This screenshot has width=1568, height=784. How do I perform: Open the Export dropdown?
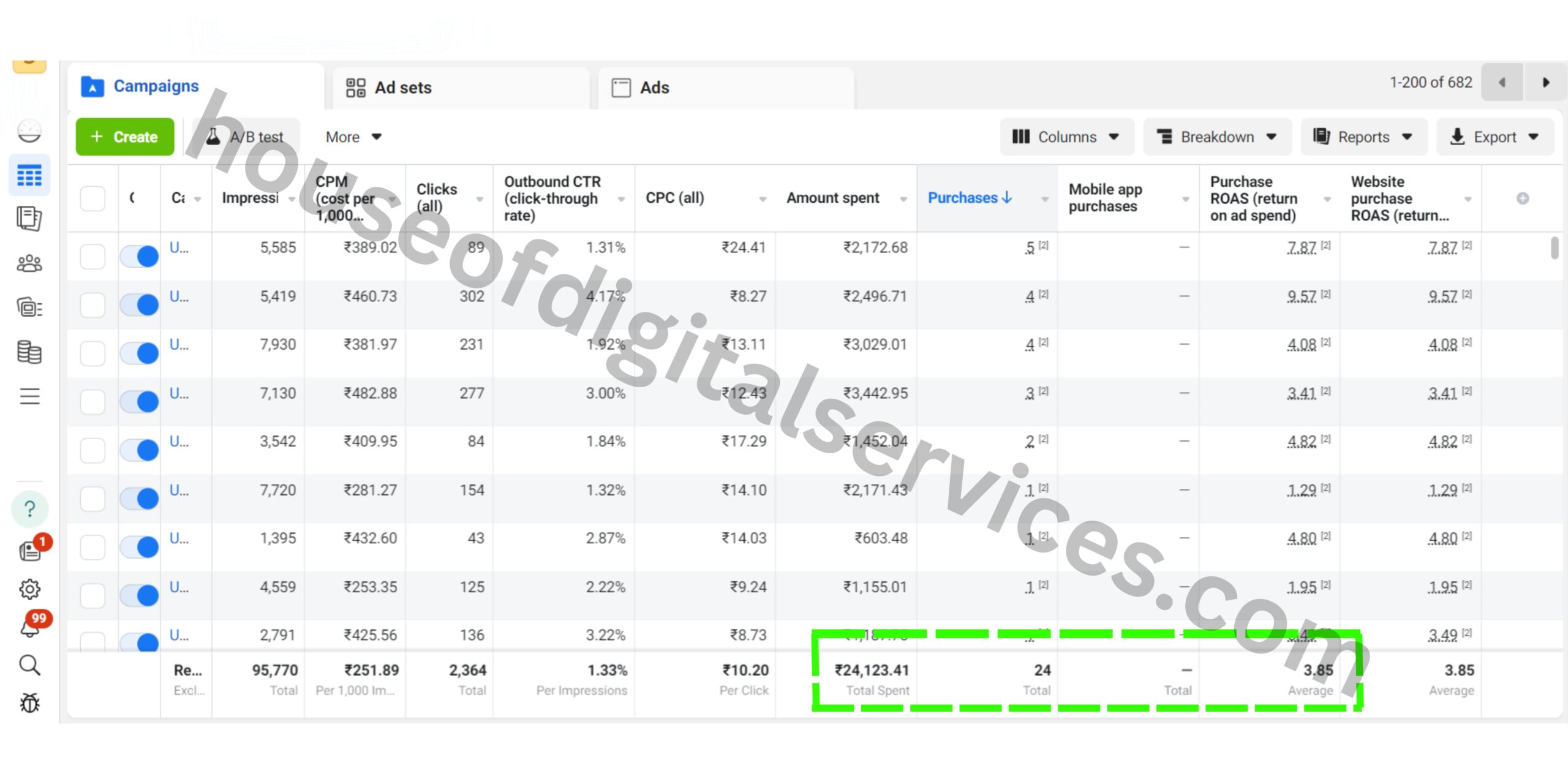1494,137
